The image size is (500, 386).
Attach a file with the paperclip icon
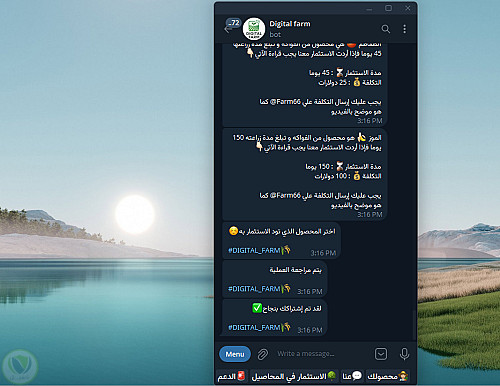tap(263, 354)
